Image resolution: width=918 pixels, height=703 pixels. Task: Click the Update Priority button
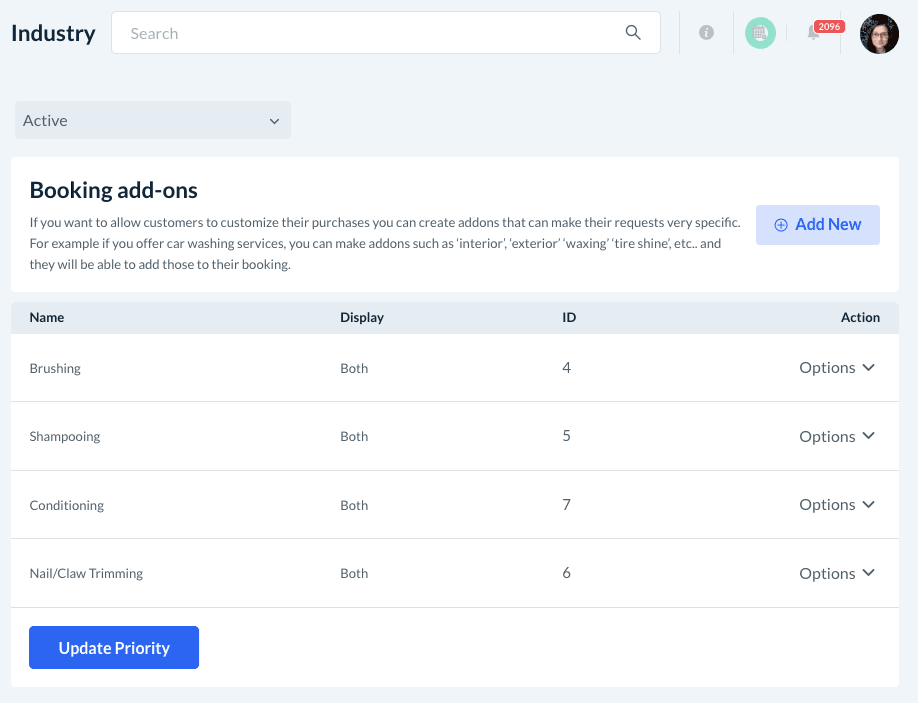click(x=114, y=648)
